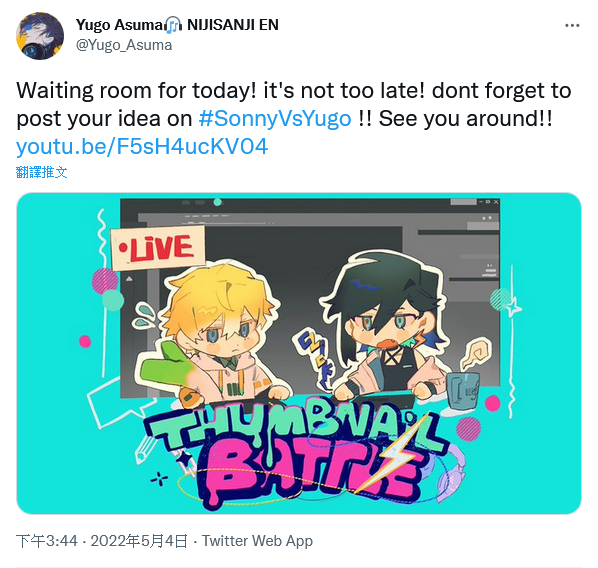This screenshot has height=568, width=598.
Task: Click the THUMBNAIL BATTLE title art
Action: point(297,454)
